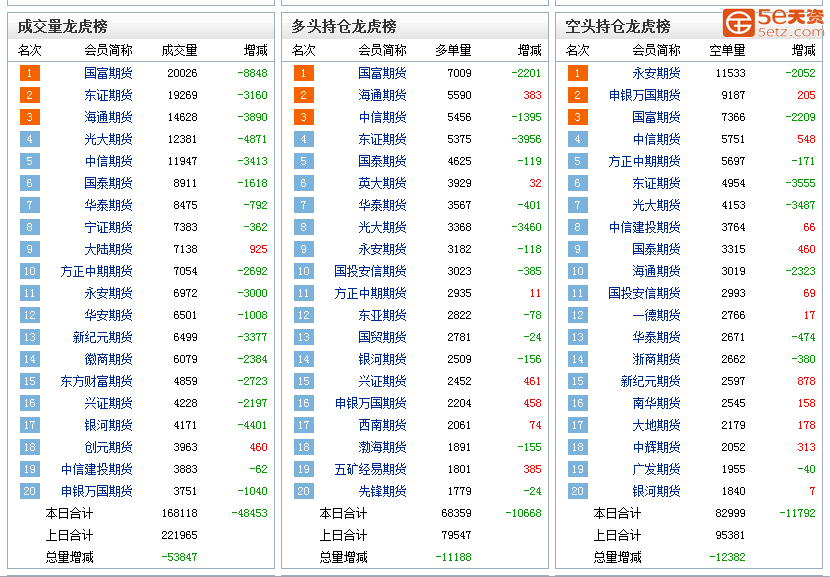The image size is (830, 577).
Task: Open 英大期货 member link
Action: [382, 183]
